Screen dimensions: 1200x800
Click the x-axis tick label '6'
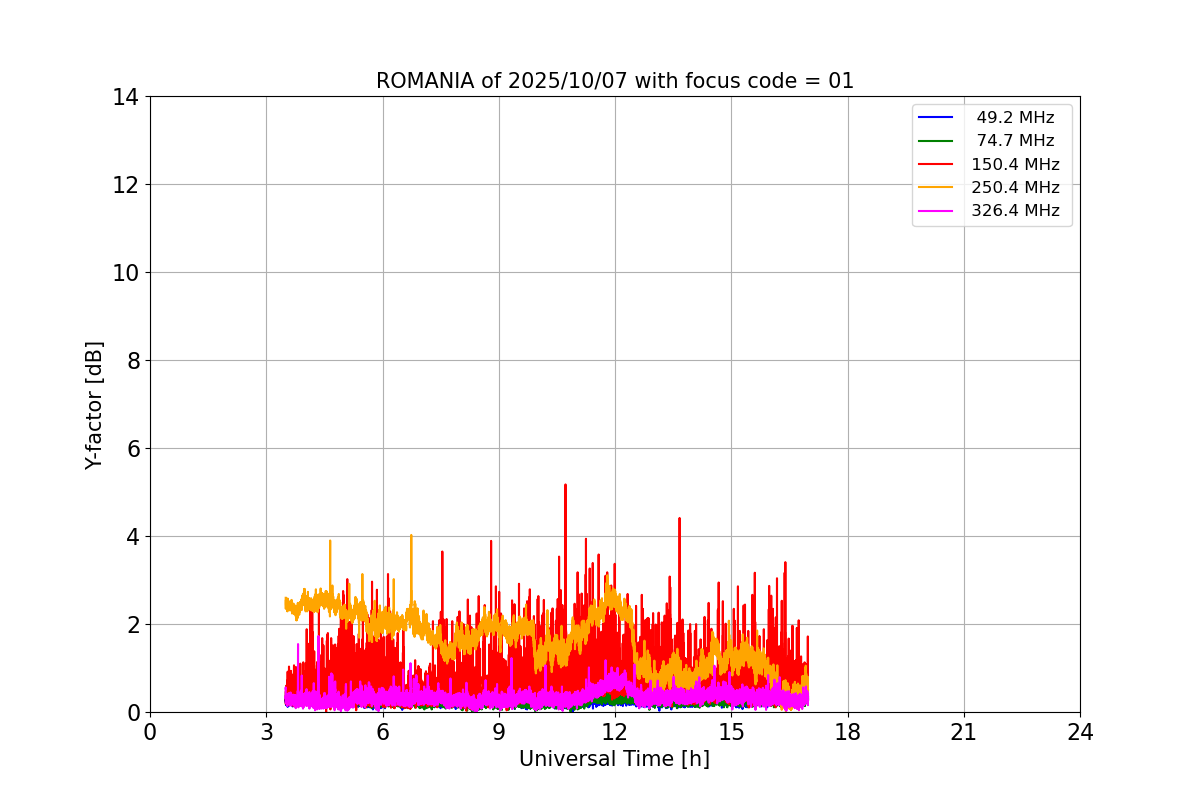383,732
